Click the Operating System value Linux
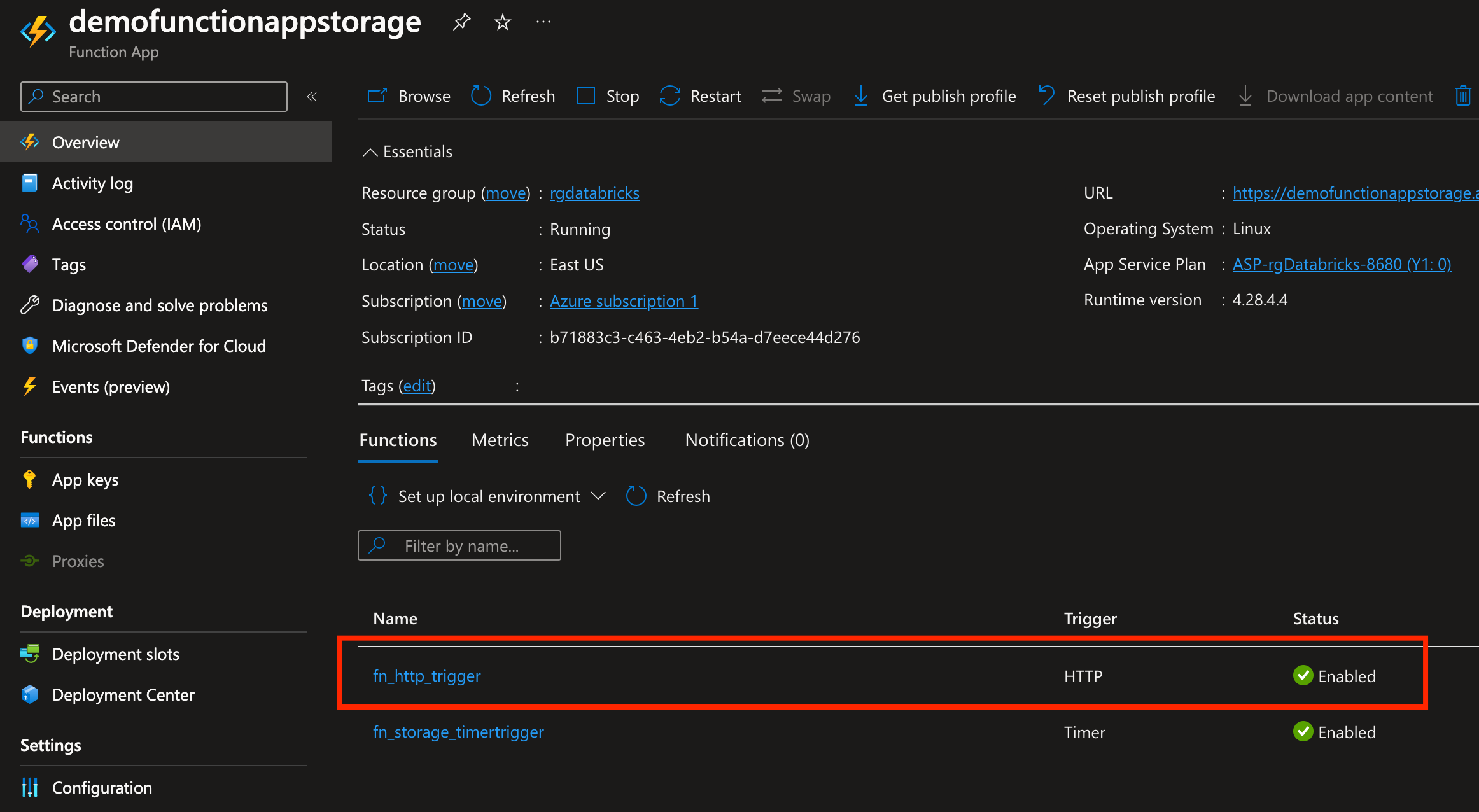This screenshot has width=1479, height=812. point(1252,228)
